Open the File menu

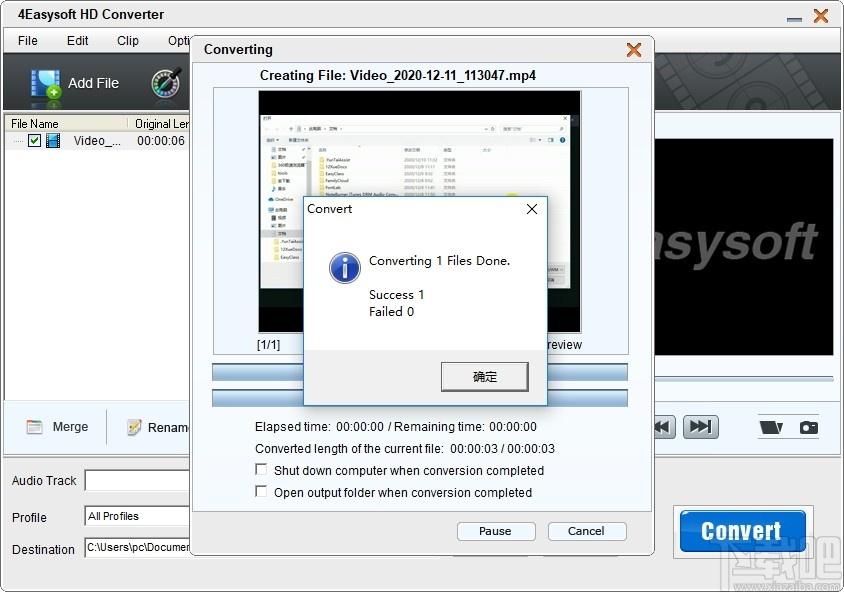[x=27, y=41]
